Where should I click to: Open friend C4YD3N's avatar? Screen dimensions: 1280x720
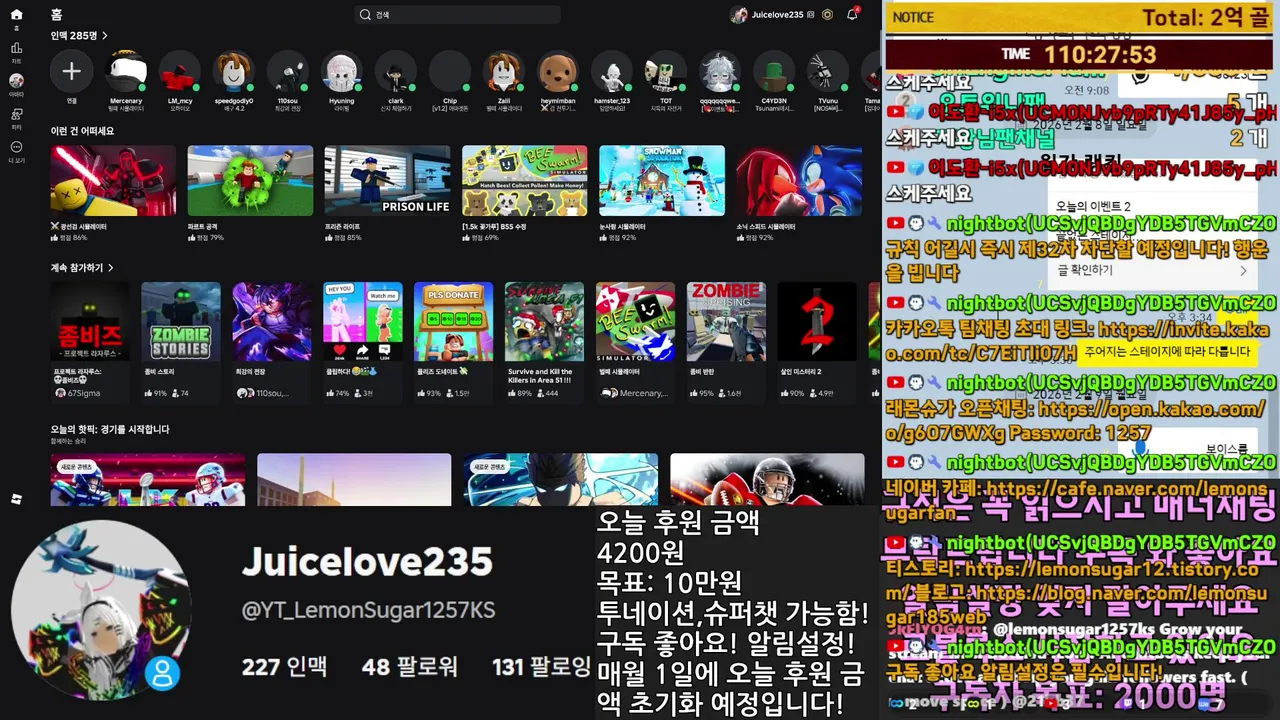774,72
